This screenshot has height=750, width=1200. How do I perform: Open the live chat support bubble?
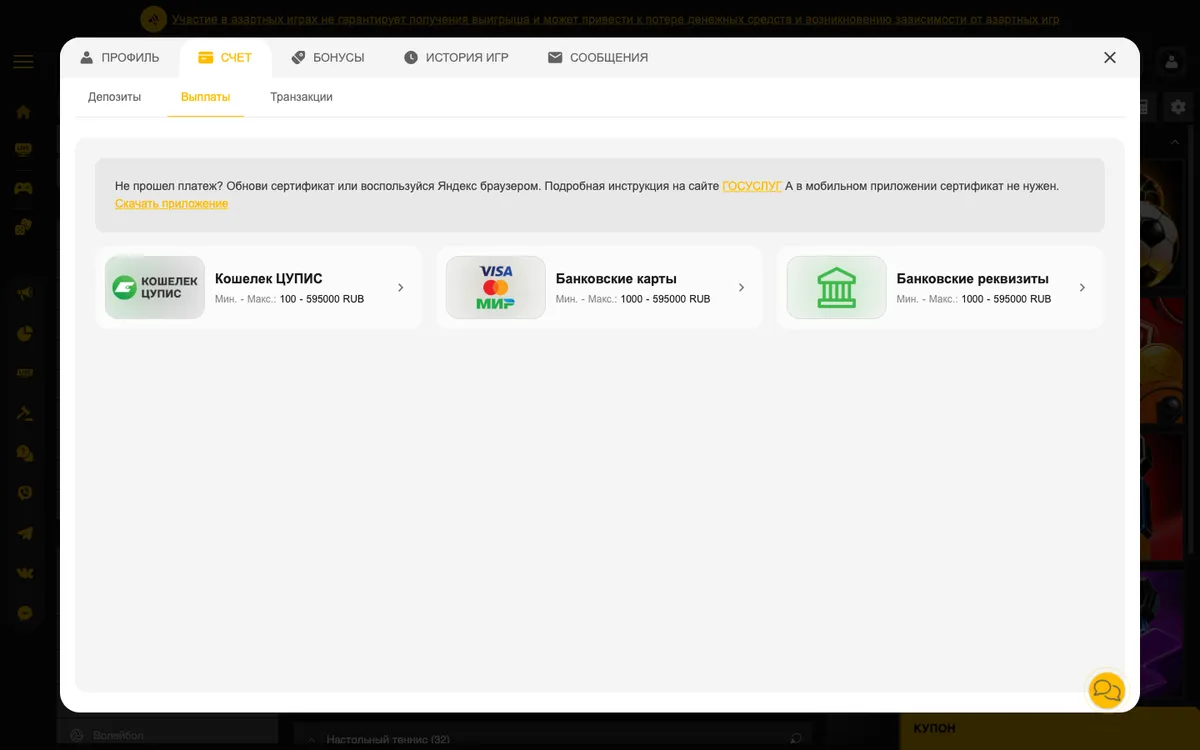(1107, 690)
